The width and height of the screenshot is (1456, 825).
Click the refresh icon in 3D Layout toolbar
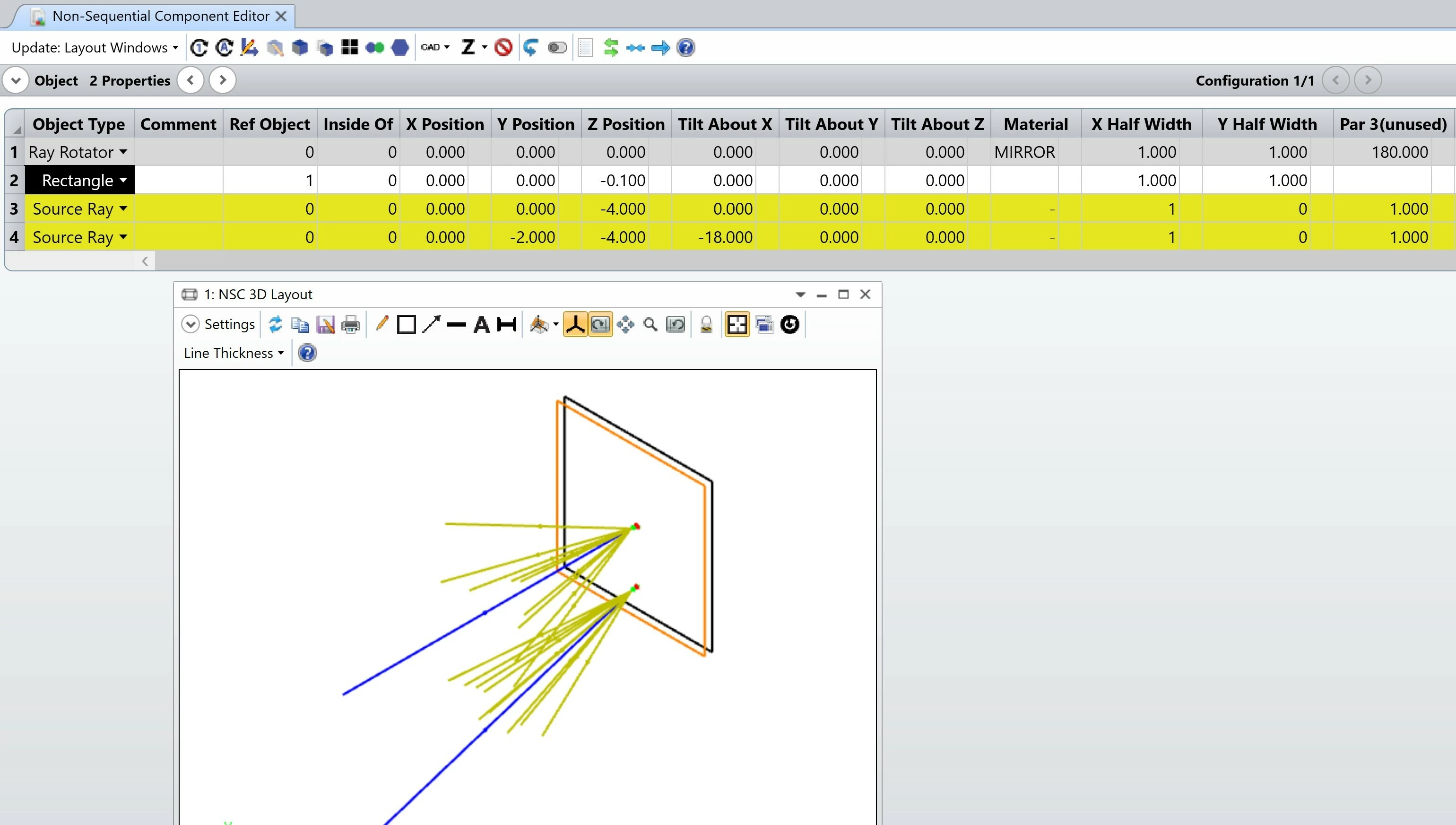point(275,325)
